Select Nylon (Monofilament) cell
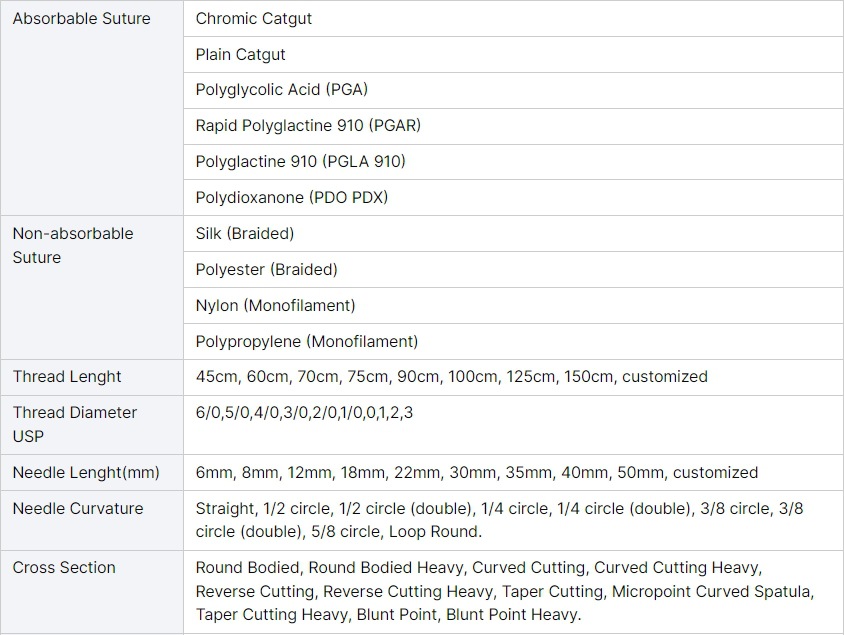 pos(514,306)
